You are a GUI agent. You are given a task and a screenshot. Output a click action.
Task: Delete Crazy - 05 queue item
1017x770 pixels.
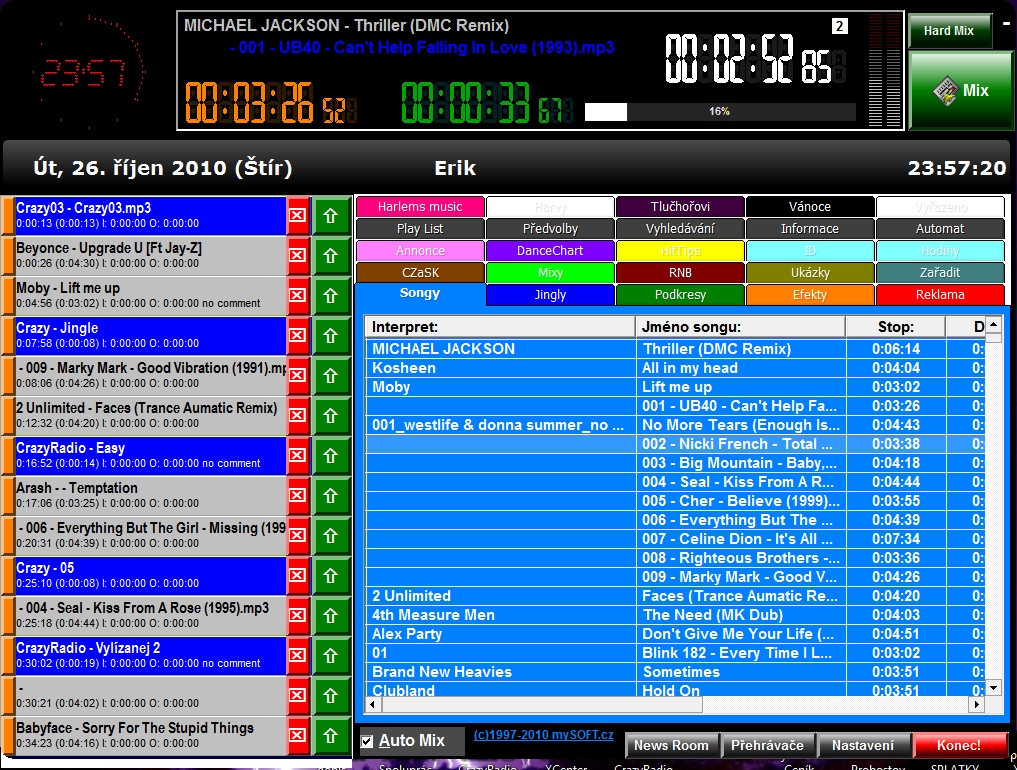(x=298, y=575)
